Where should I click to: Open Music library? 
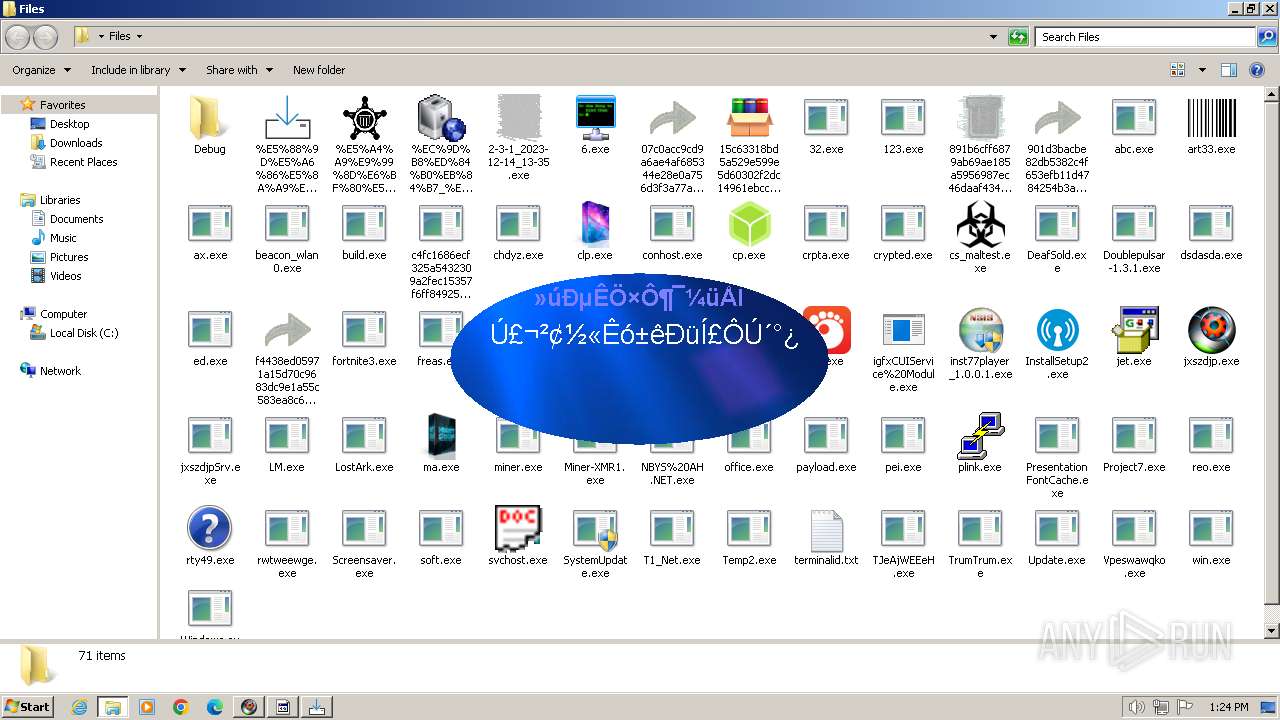pos(63,238)
